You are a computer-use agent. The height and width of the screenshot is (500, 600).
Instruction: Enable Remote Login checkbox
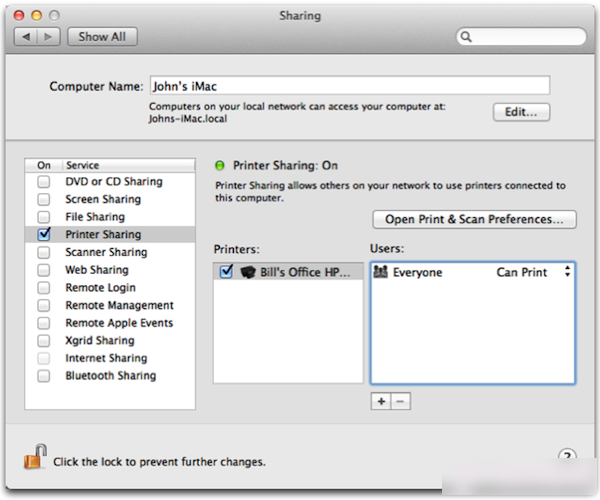tap(44, 287)
